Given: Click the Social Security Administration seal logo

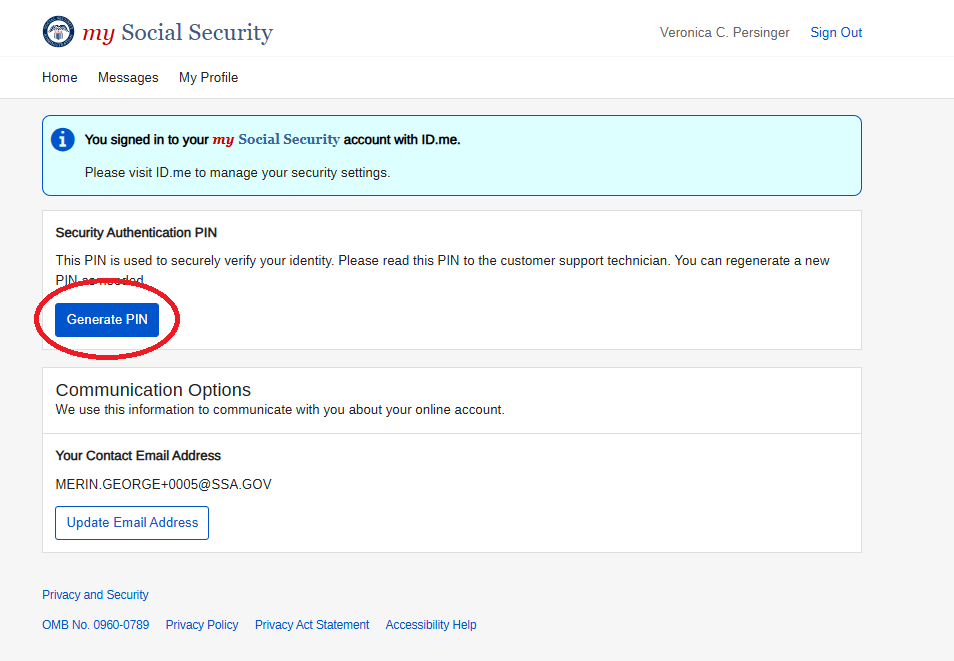Looking at the screenshot, I should click(58, 32).
